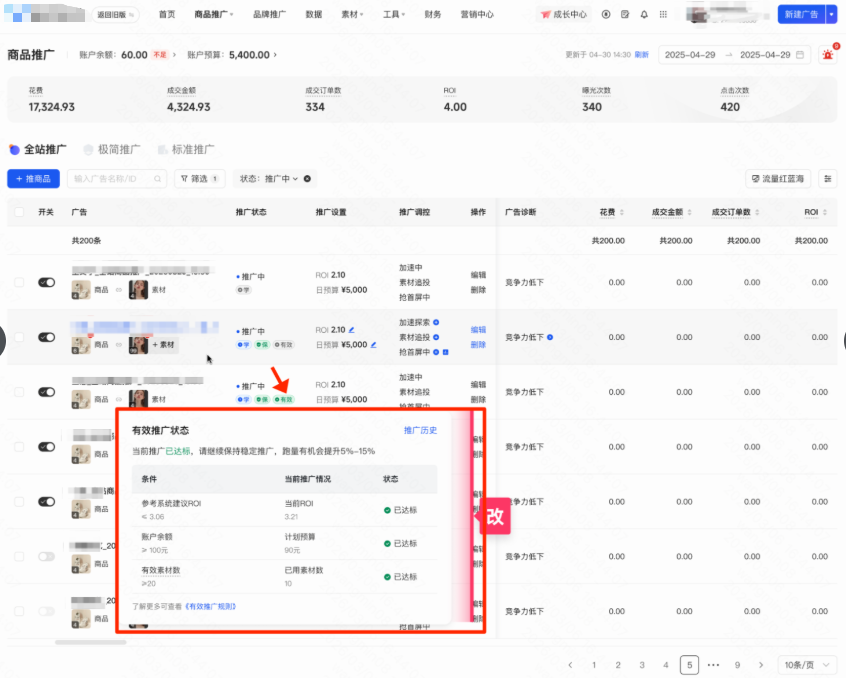Open the 品牌推广 menu item

(x=269, y=15)
